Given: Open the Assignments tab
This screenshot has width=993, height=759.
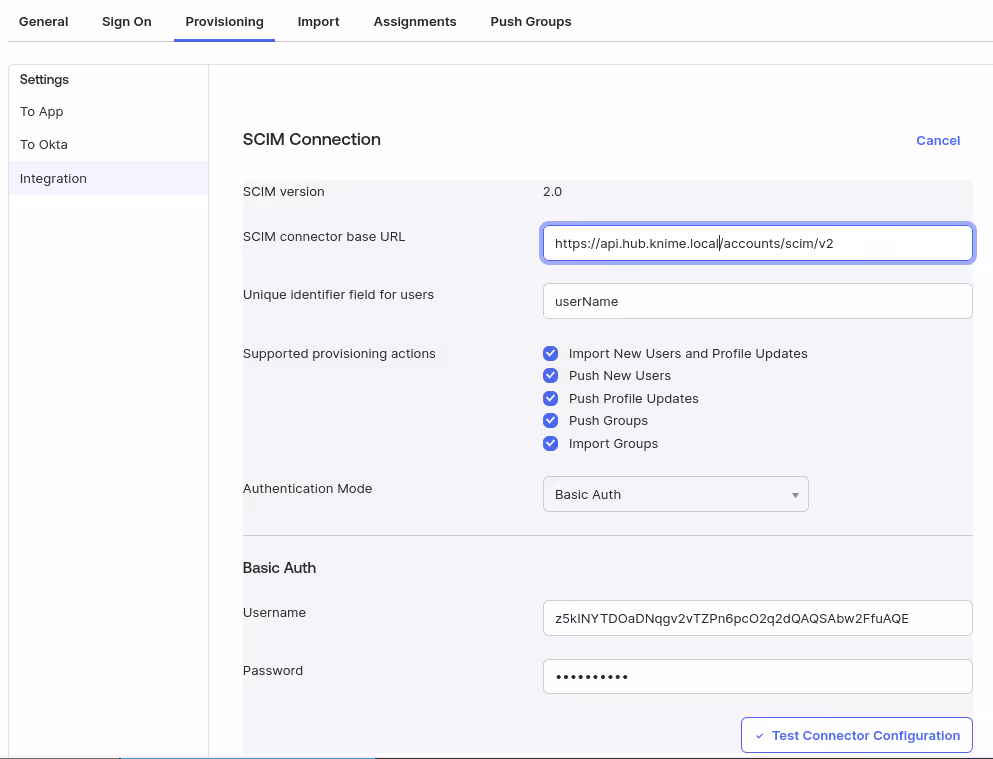Looking at the screenshot, I should click(415, 21).
